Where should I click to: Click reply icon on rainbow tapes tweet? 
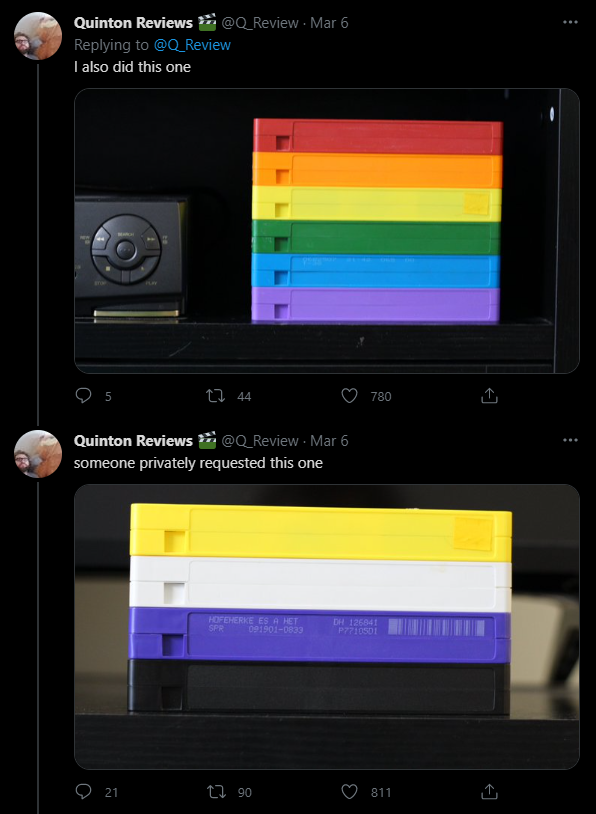pyautogui.click(x=83, y=396)
